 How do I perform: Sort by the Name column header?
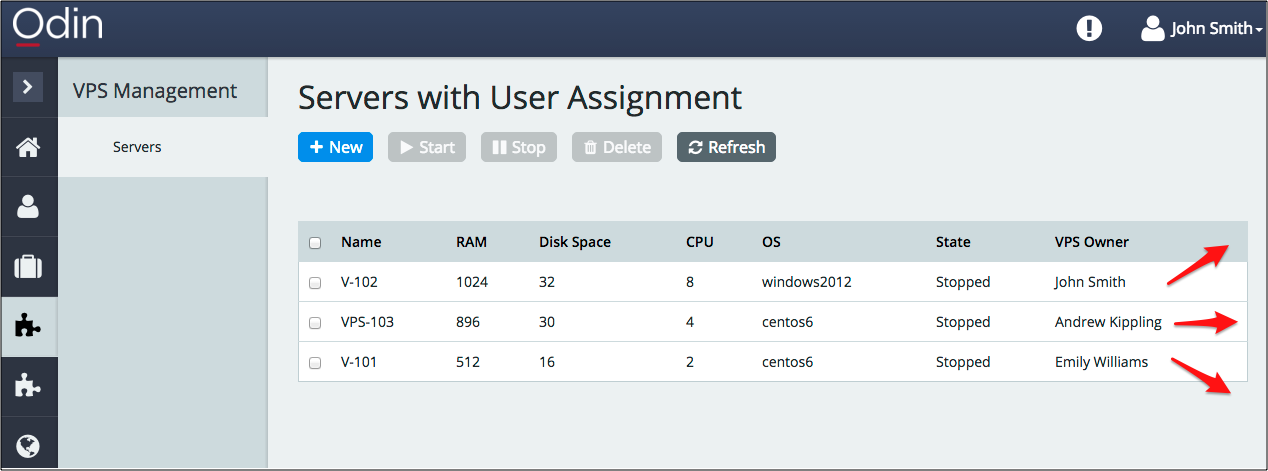click(x=361, y=242)
